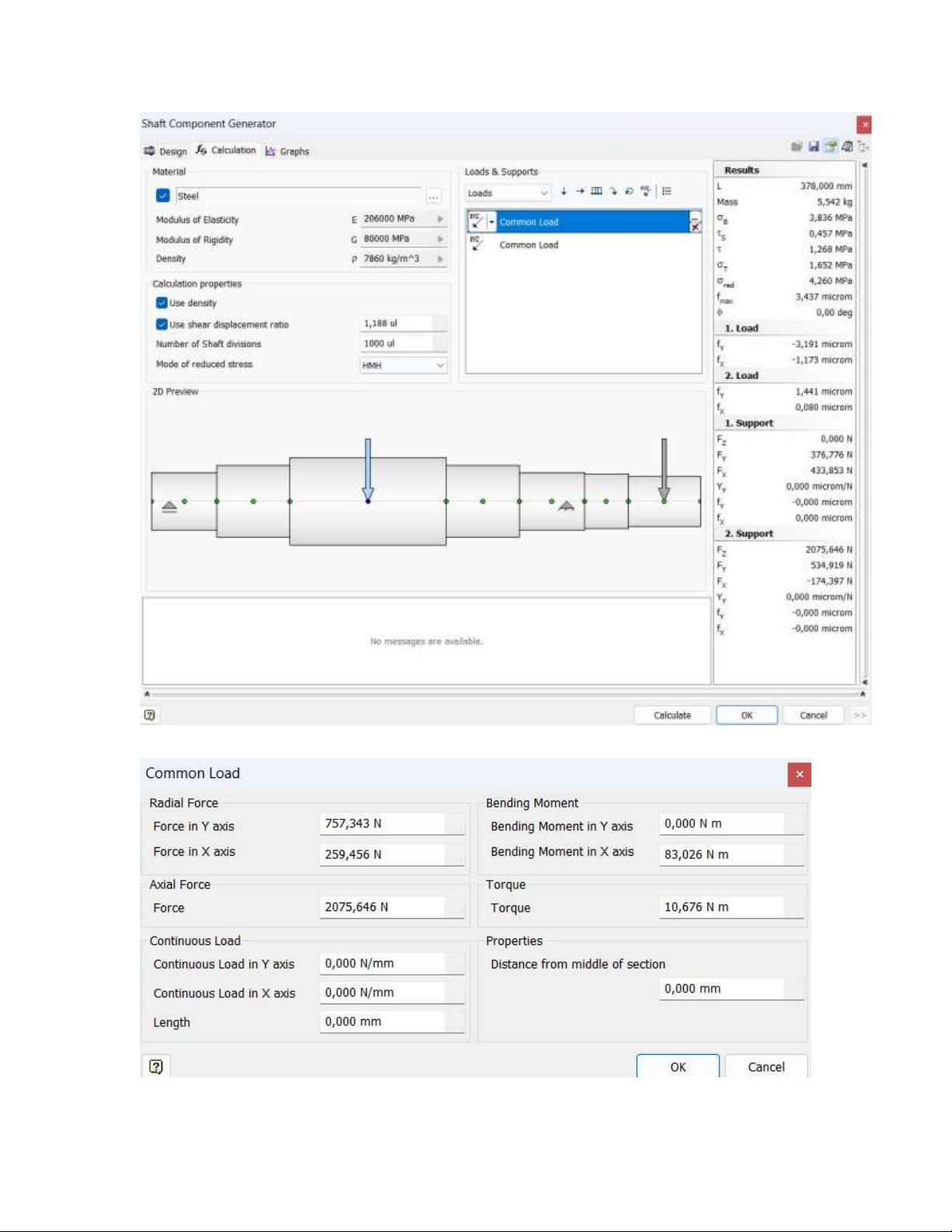The height and width of the screenshot is (1232, 952).
Task: Disable the Use density option
Action: [162, 303]
